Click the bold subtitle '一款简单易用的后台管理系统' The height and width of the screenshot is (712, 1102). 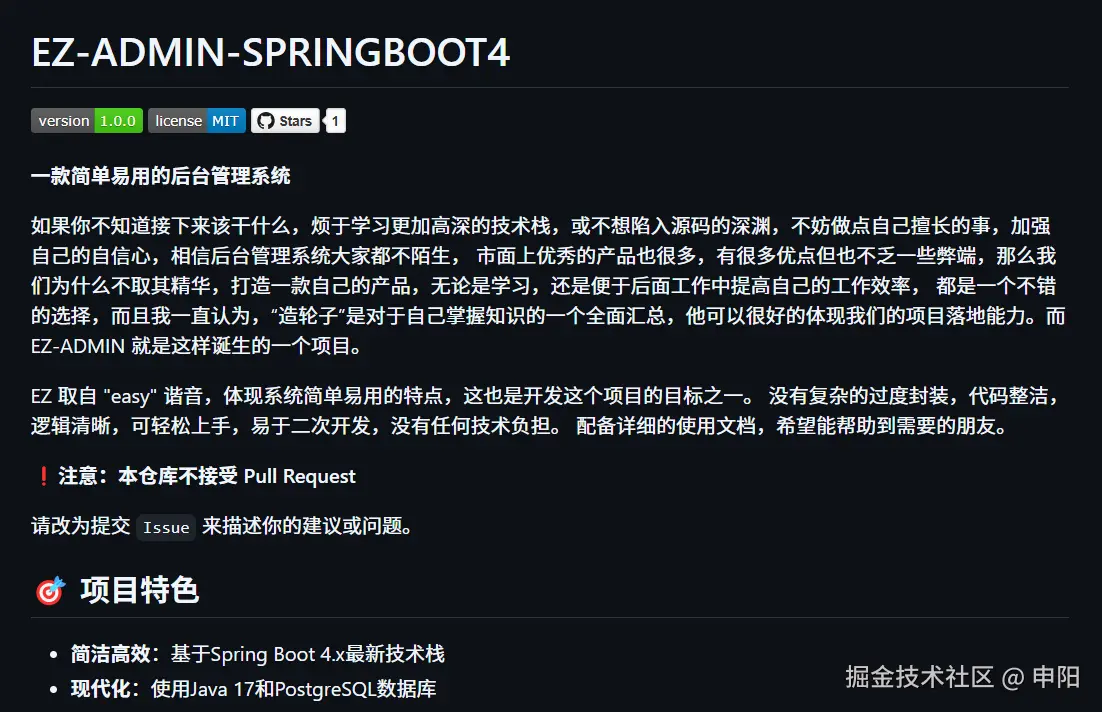tap(161, 176)
